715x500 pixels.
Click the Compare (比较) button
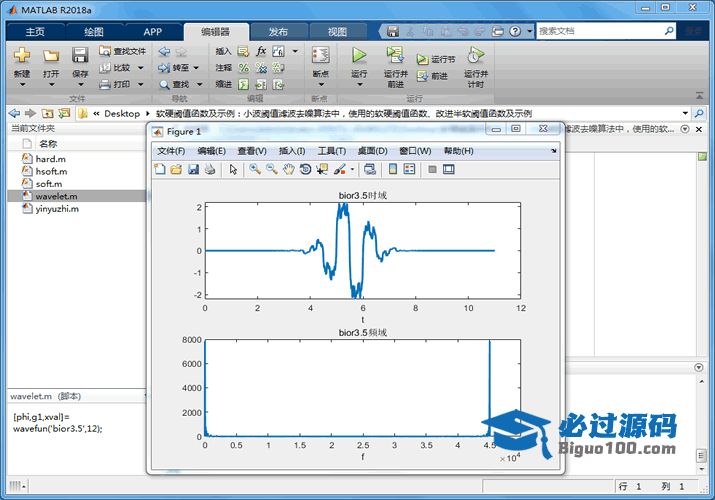(115, 68)
